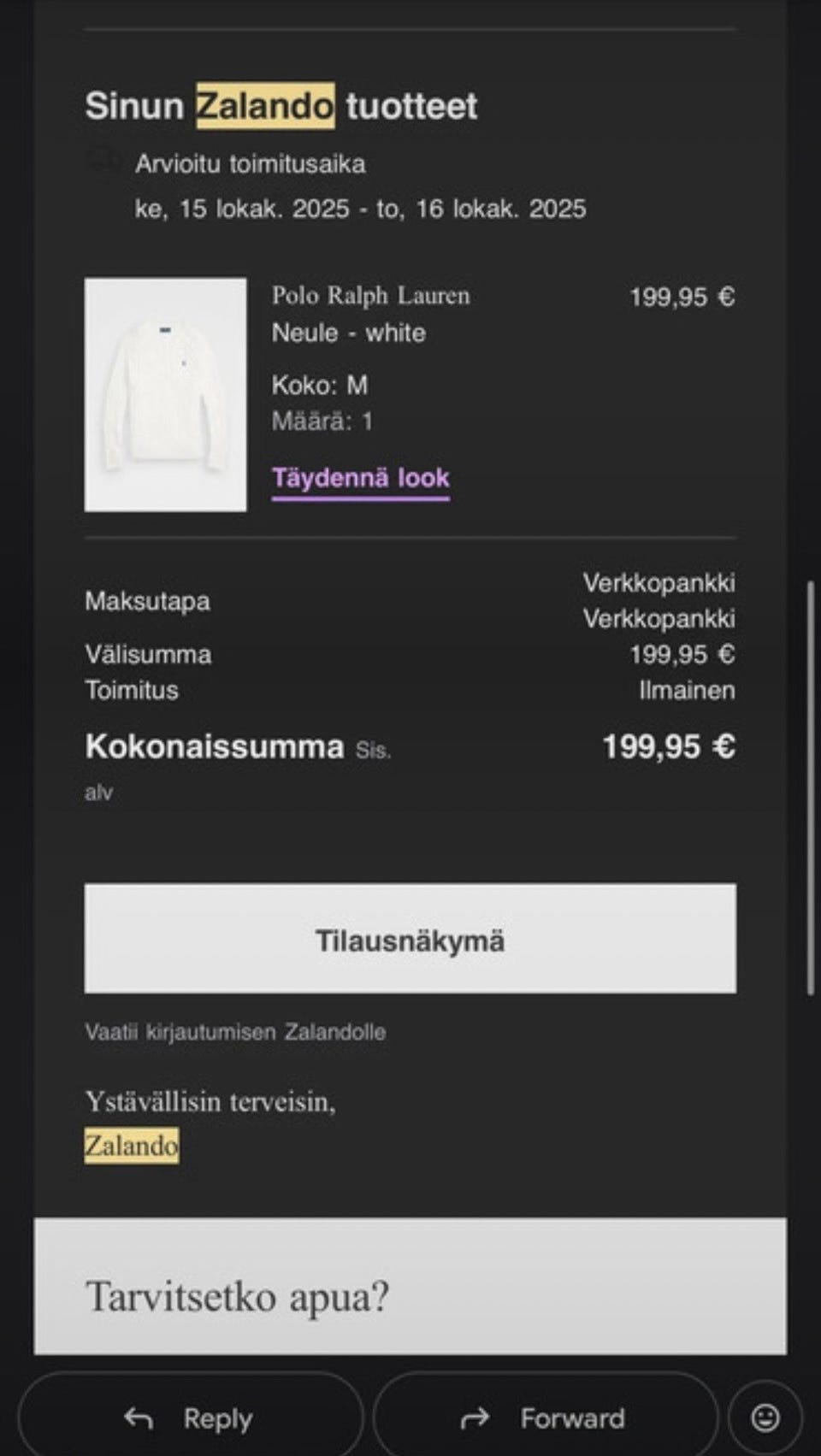Forward this email
This screenshot has width=821, height=1456.
pos(546,1418)
